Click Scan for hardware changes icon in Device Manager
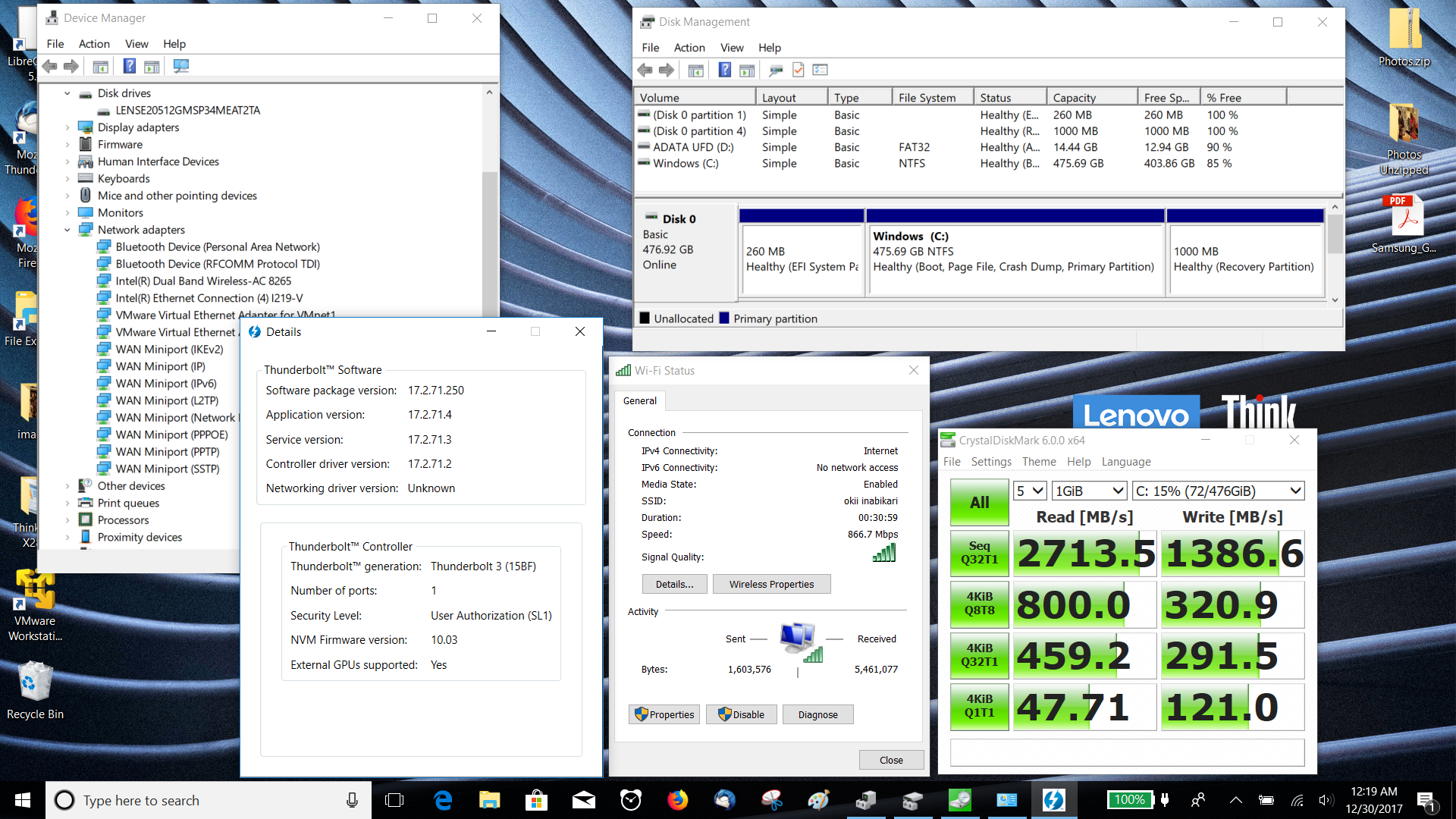This screenshot has width=1456, height=819. point(180,67)
